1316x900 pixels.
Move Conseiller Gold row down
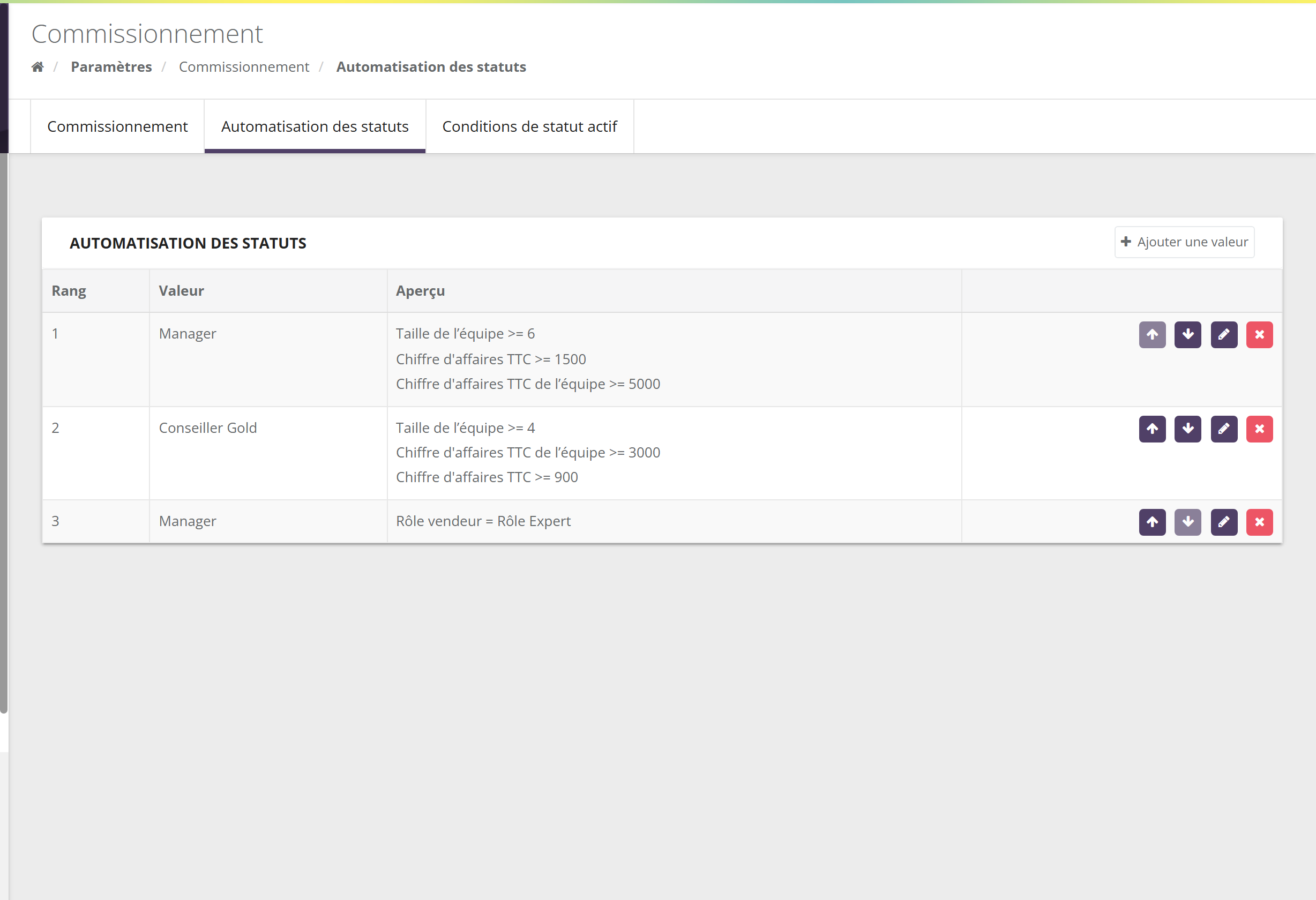[1188, 429]
